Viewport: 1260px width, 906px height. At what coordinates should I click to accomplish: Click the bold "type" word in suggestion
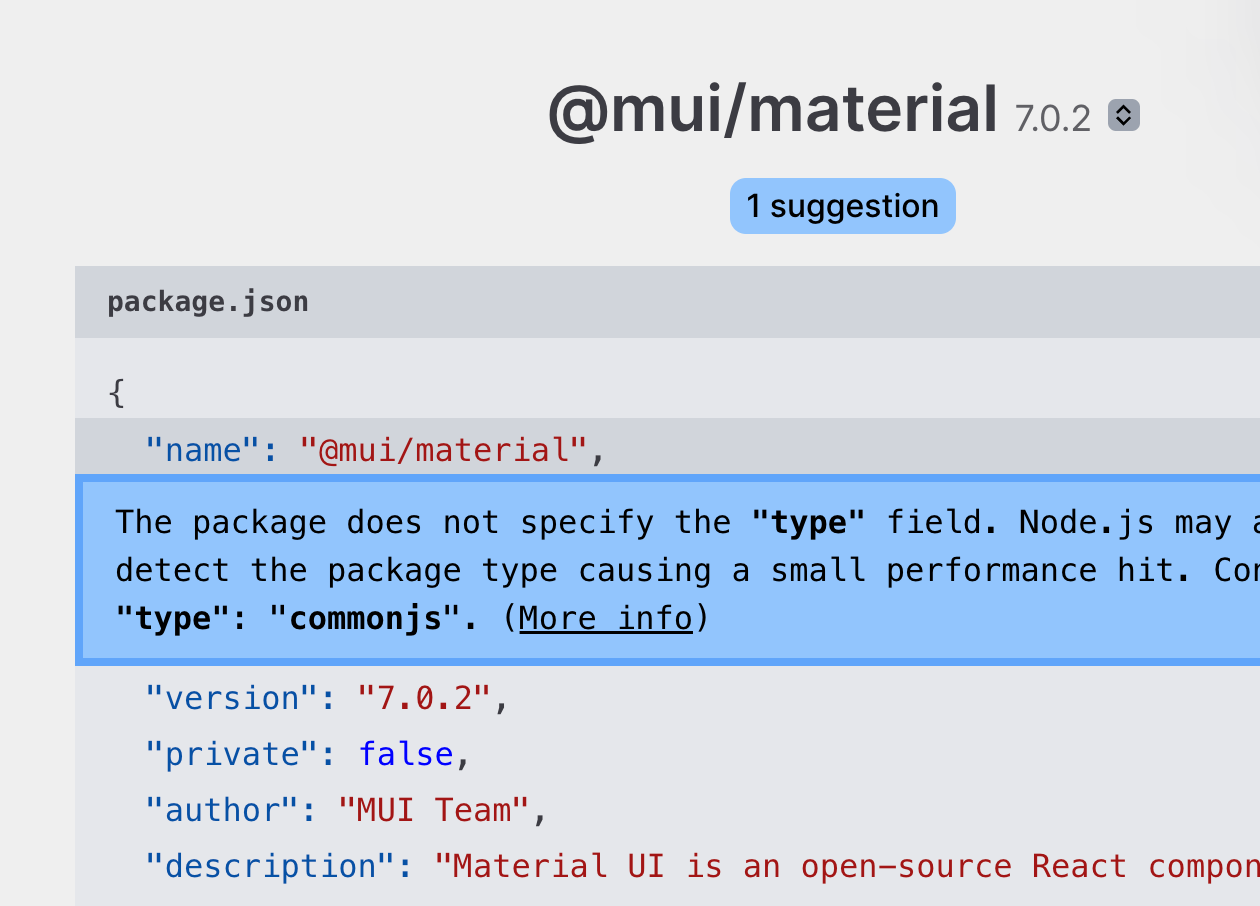808,522
